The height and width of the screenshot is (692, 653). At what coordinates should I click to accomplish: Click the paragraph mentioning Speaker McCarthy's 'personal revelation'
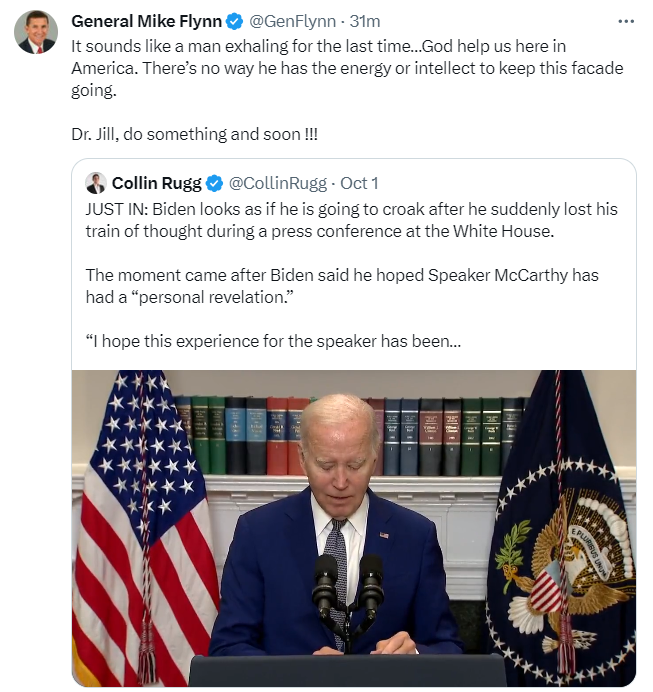point(340,285)
